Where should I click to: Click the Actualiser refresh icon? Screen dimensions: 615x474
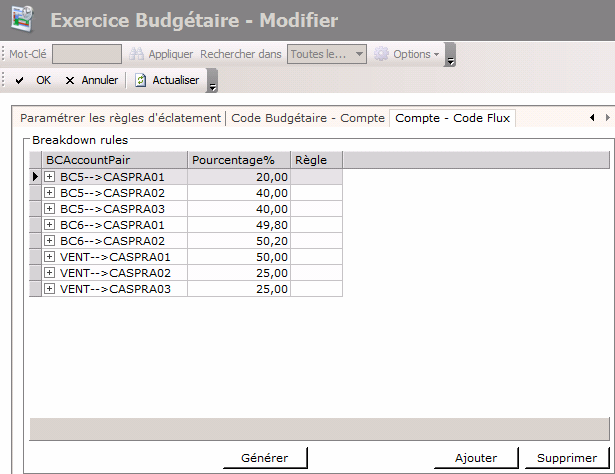[141, 80]
